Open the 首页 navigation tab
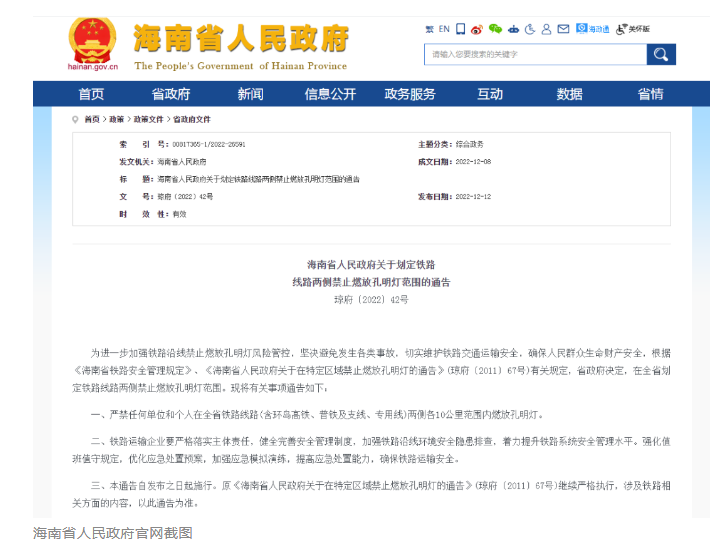 [x=91, y=94]
